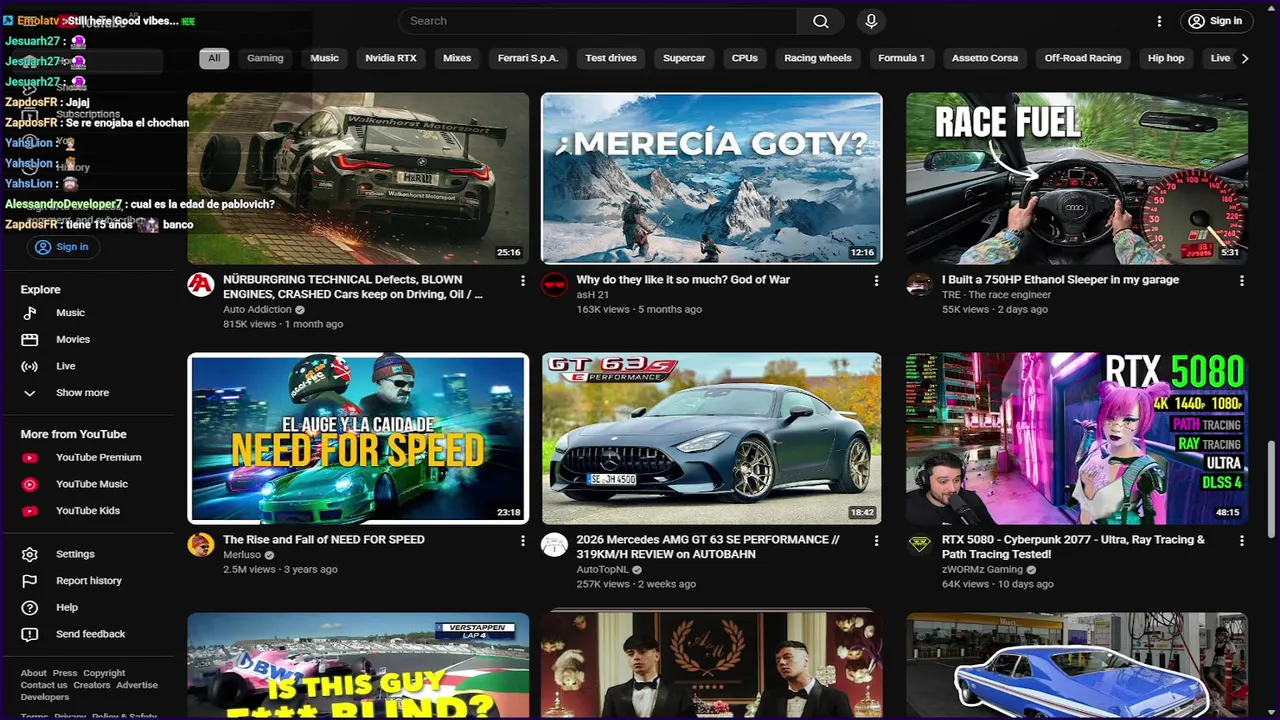This screenshot has width=1280, height=720.
Task: Select the Supercar filter chip
Action: [684, 58]
